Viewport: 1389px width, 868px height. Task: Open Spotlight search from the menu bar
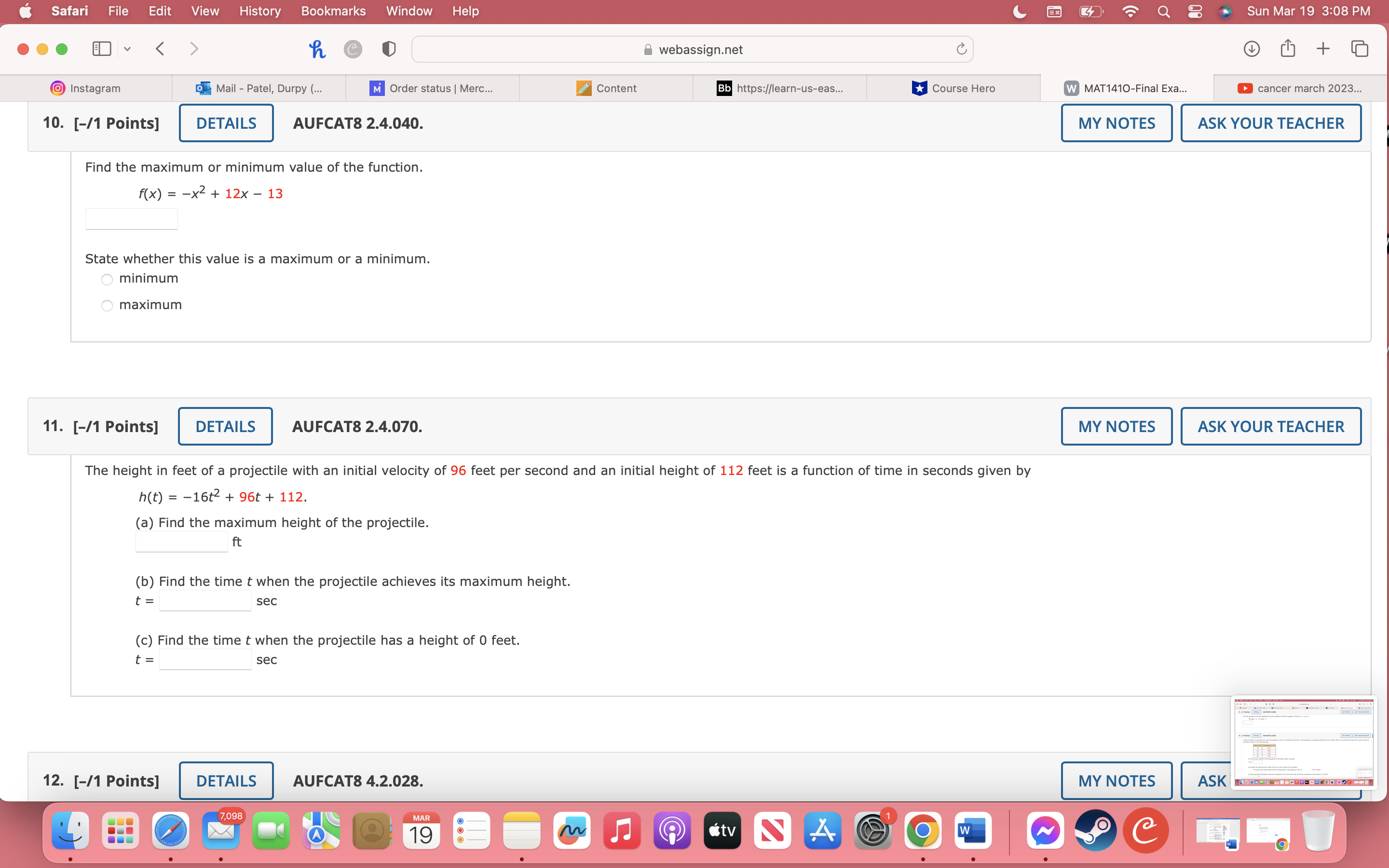click(x=1163, y=11)
